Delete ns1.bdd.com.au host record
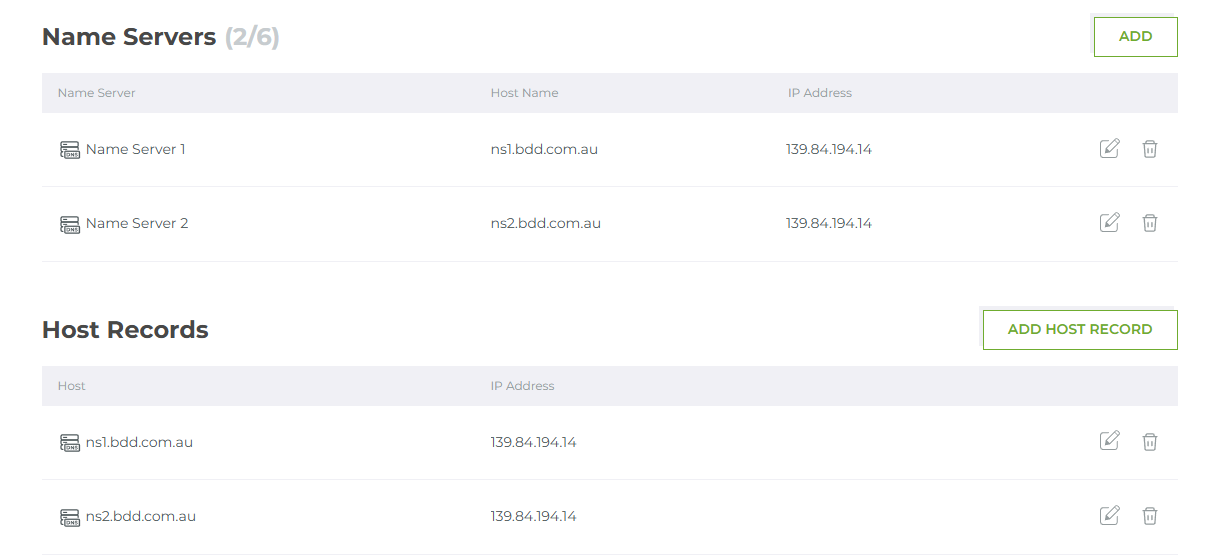The height and width of the screenshot is (559, 1221). tap(1150, 441)
